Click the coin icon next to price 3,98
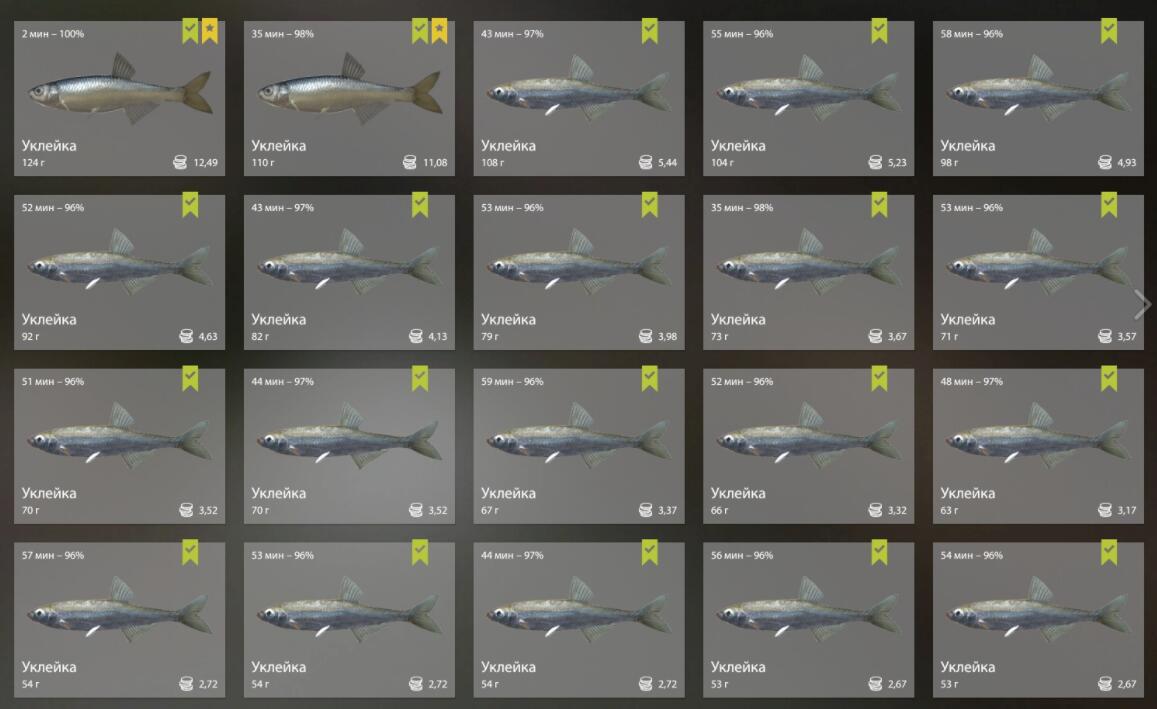1157x709 pixels. point(646,336)
